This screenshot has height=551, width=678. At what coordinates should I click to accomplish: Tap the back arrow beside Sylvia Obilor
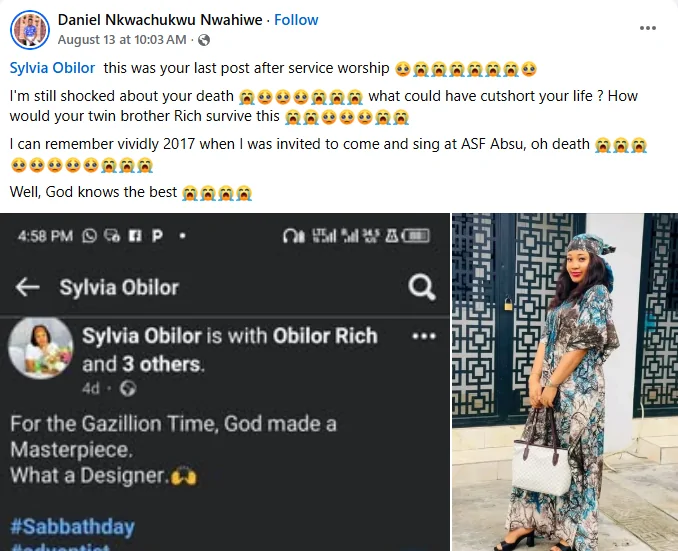28,288
